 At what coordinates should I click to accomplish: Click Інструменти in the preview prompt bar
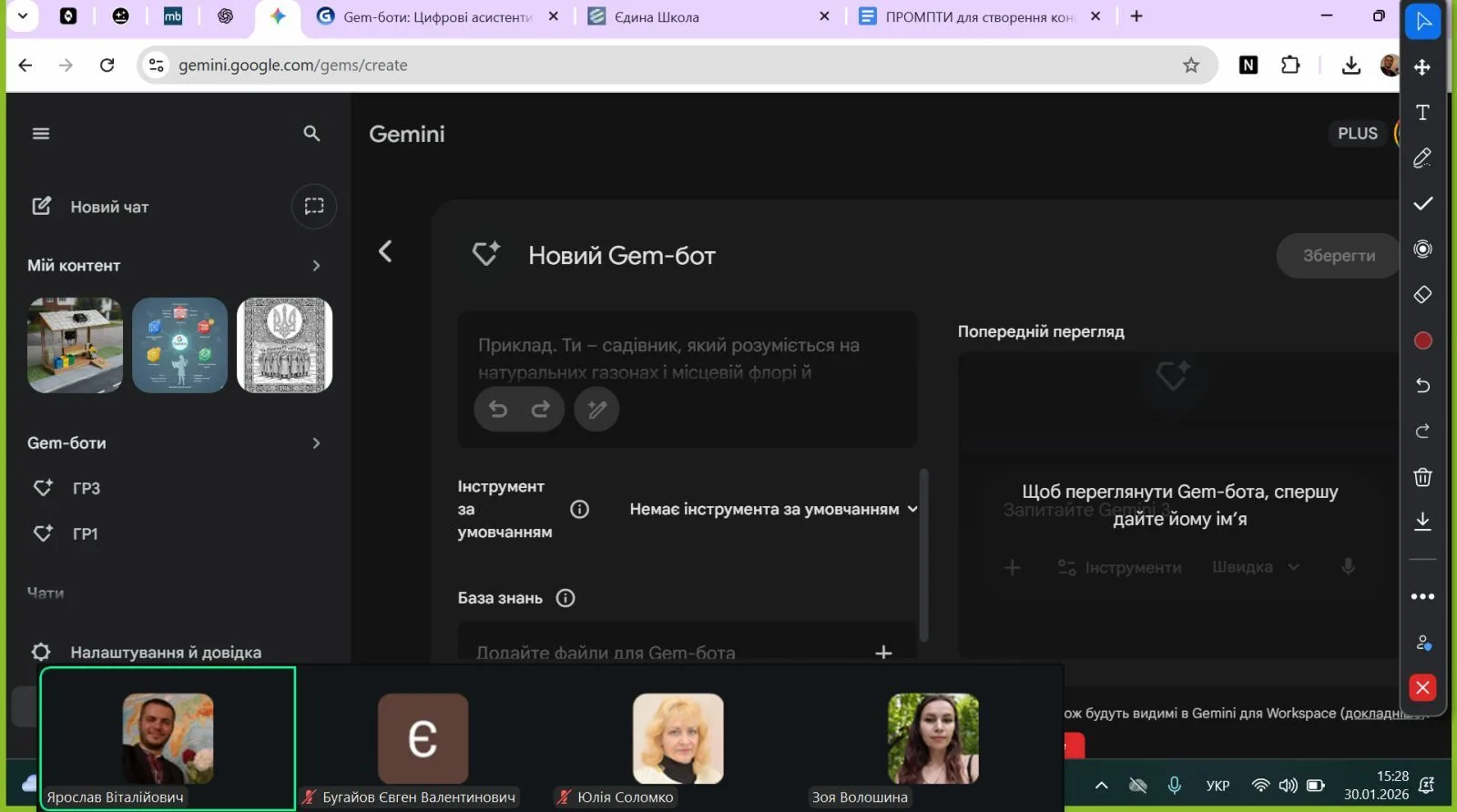click(1120, 567)
